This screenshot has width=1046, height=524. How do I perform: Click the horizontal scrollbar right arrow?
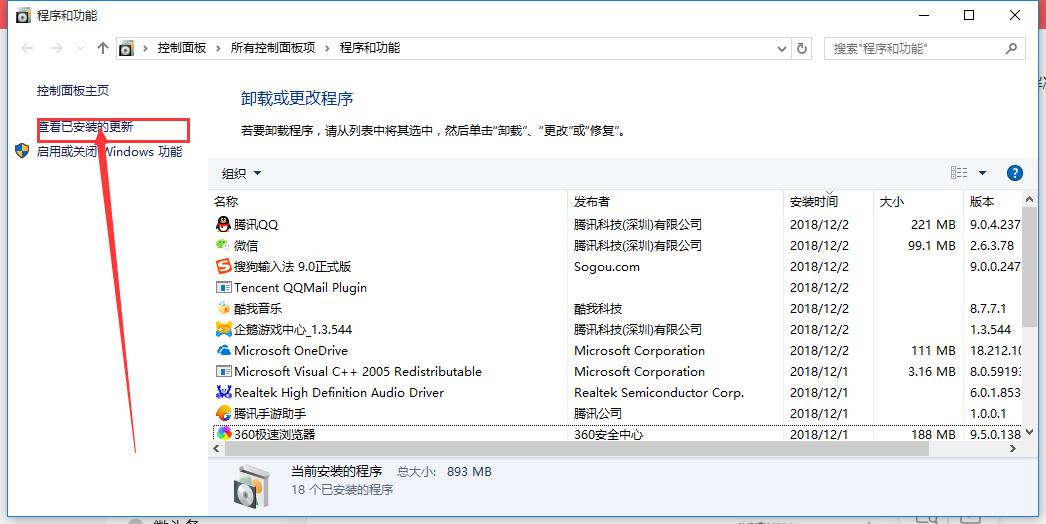[1013, 449]
